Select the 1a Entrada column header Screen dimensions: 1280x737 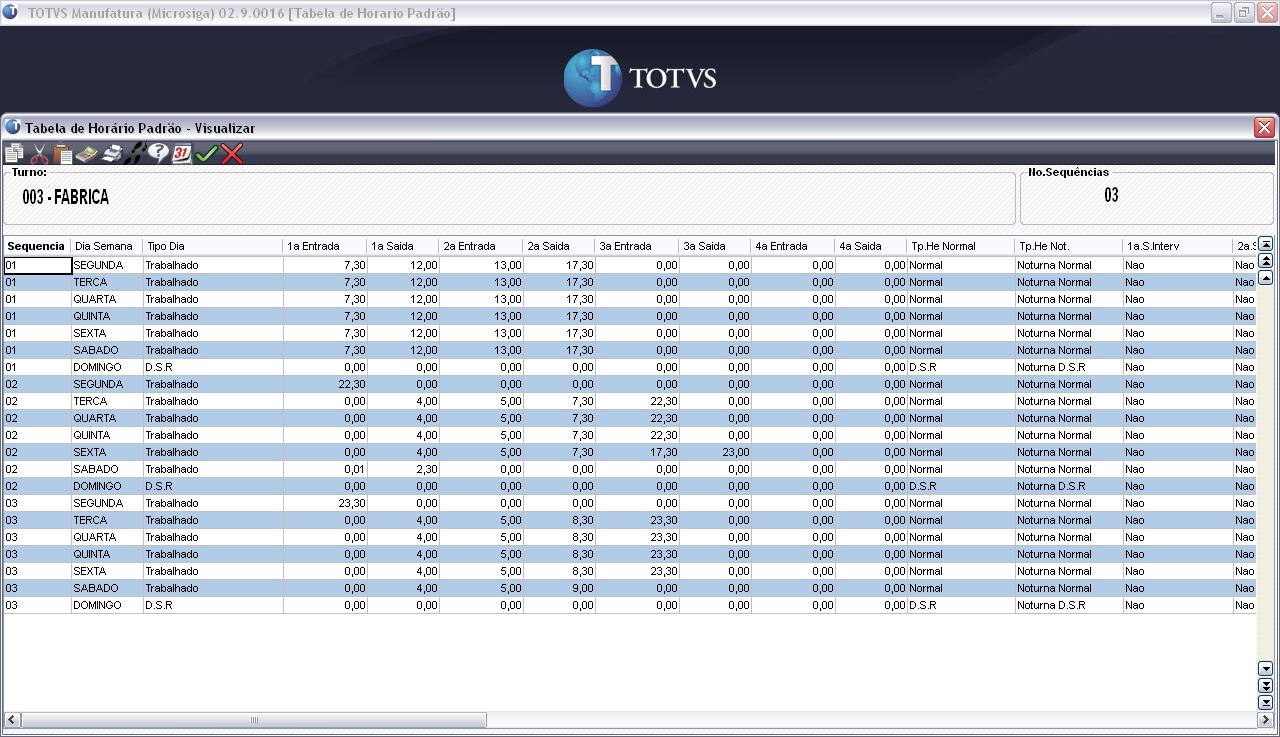(325, 246)
